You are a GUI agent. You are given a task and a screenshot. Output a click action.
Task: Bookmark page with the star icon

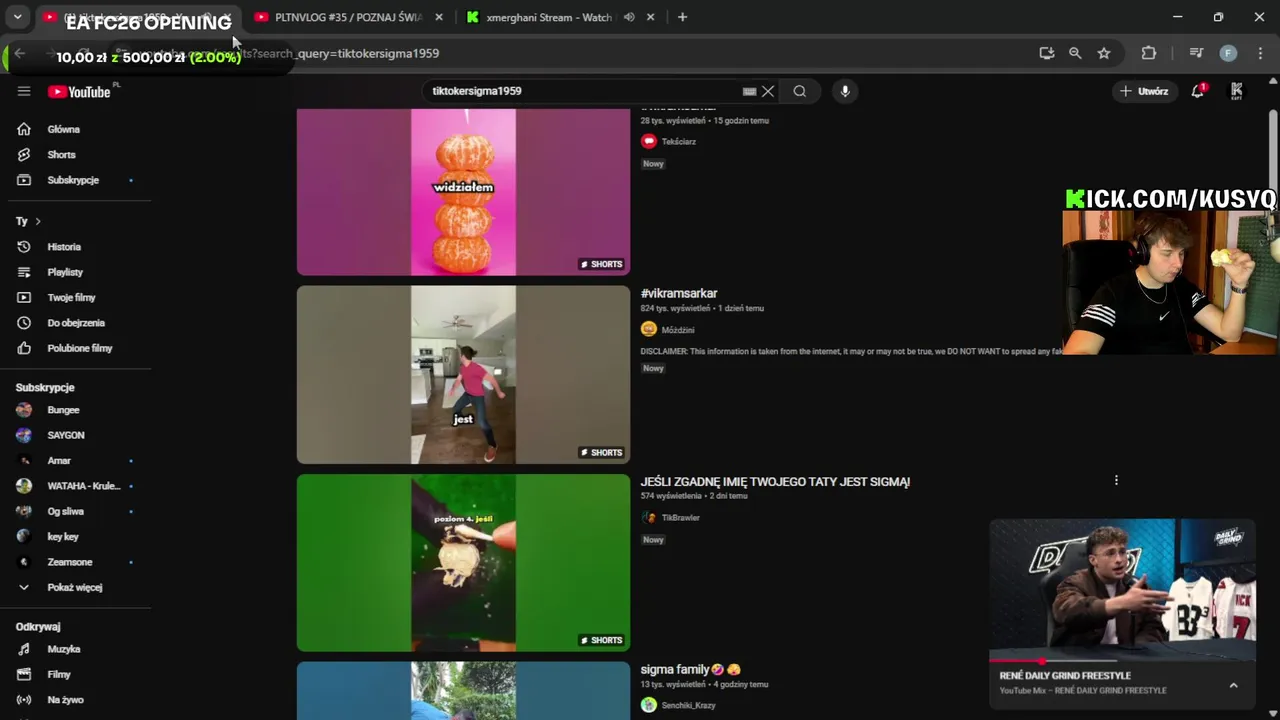1104,53
